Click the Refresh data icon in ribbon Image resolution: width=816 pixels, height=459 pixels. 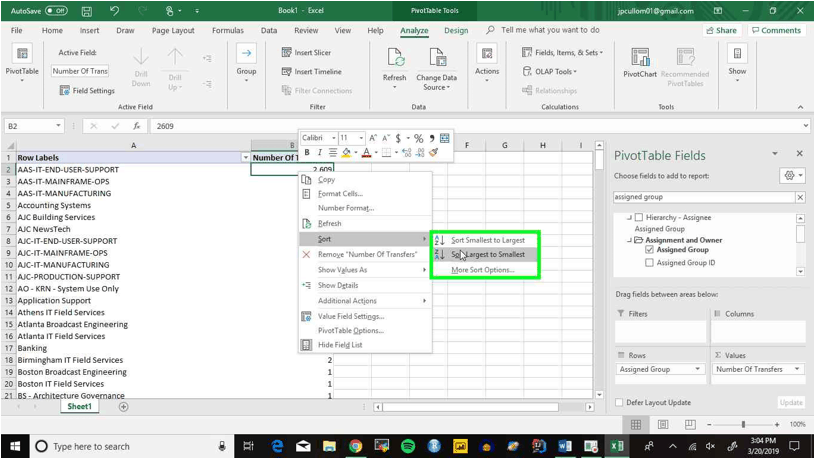pos(394,58)
